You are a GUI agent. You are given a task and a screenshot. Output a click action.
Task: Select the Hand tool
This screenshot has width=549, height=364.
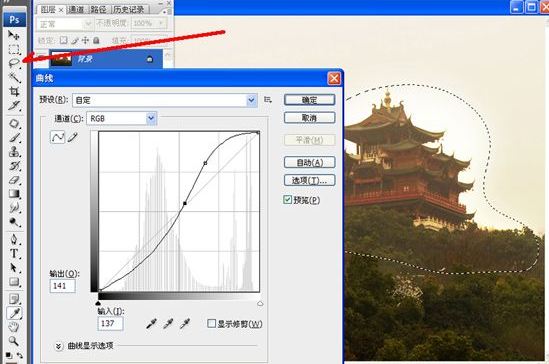(x=14, y=327)
